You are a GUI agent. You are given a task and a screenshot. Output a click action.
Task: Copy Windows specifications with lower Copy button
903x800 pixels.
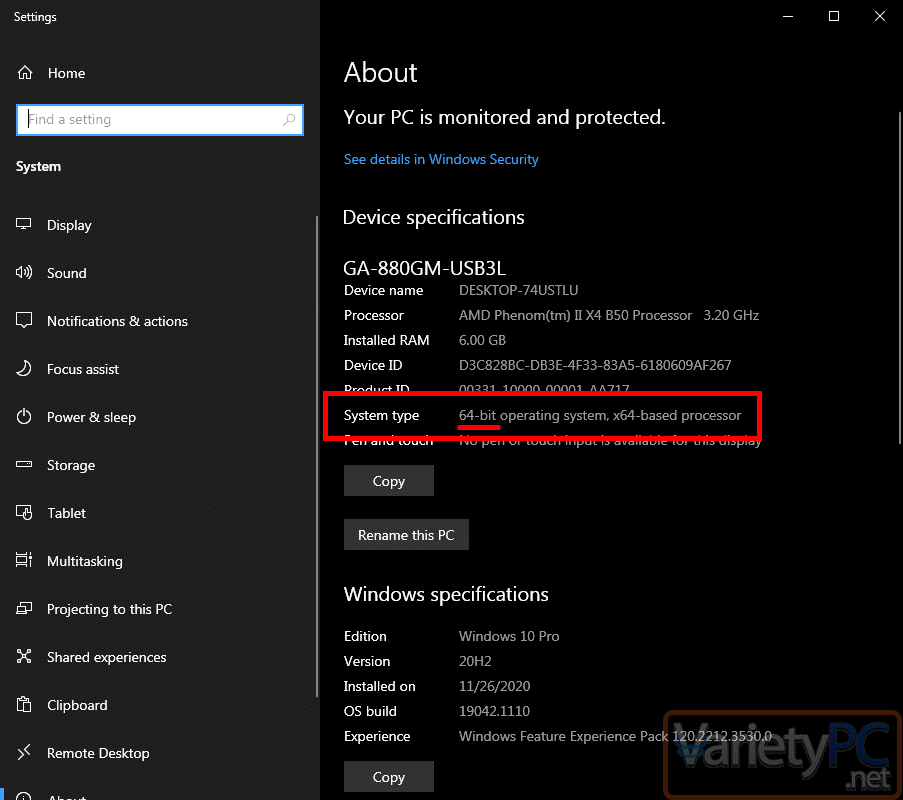[389, 776]
